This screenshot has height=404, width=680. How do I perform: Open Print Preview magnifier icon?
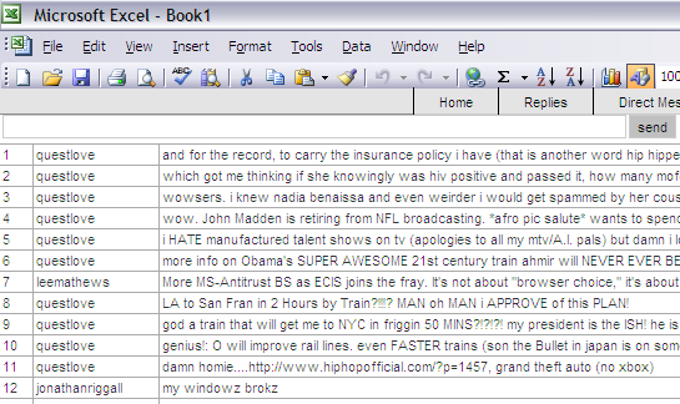click(x=146, y=78)
